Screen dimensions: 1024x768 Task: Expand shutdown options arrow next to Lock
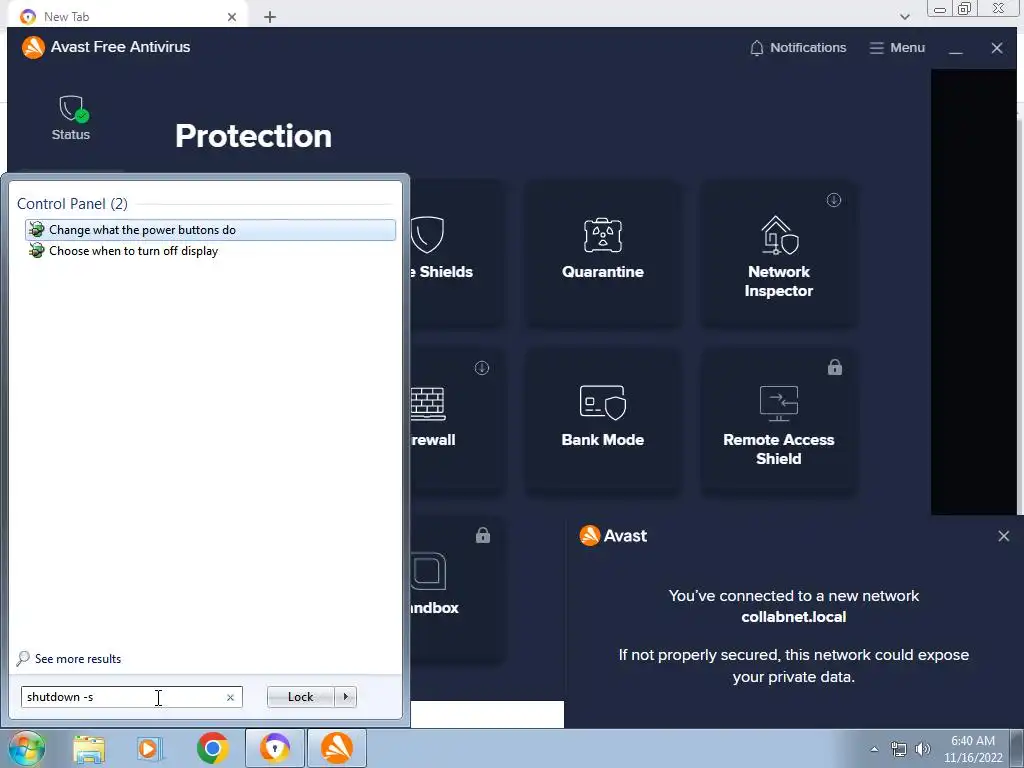[x=345, y=697]
